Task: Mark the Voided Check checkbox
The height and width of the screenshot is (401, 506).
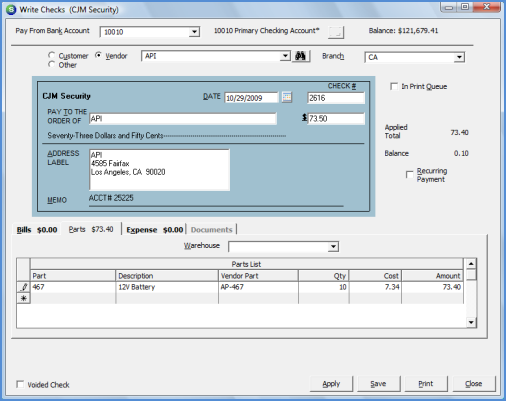Action: [x=20, y=384]
